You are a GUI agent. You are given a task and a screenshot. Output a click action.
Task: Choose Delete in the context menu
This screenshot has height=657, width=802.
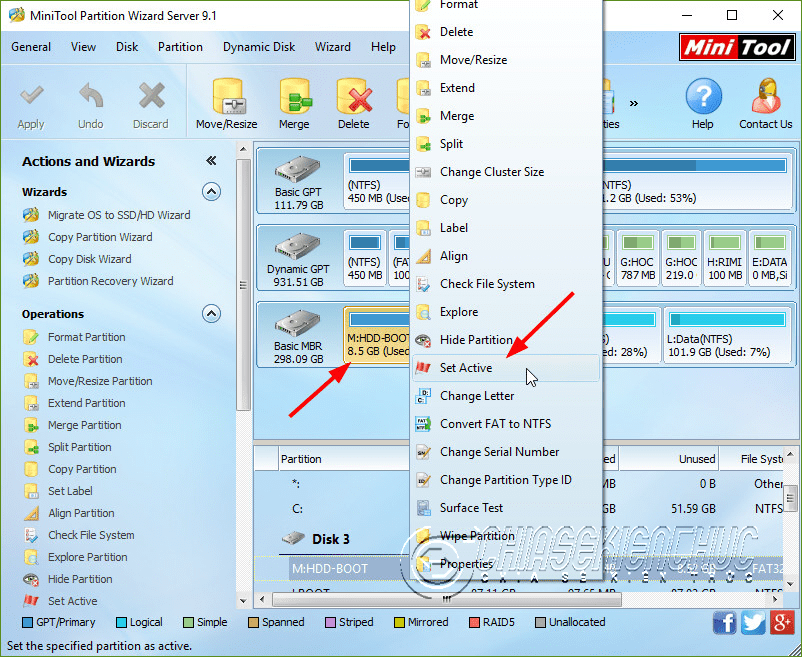tap(505, 32)
